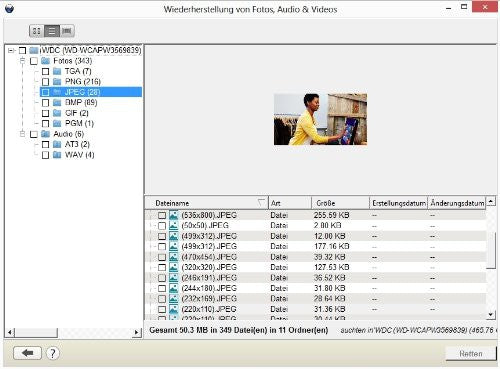Click the PNG (216) folder icon
500x369 pixels.
coord(57,82)
